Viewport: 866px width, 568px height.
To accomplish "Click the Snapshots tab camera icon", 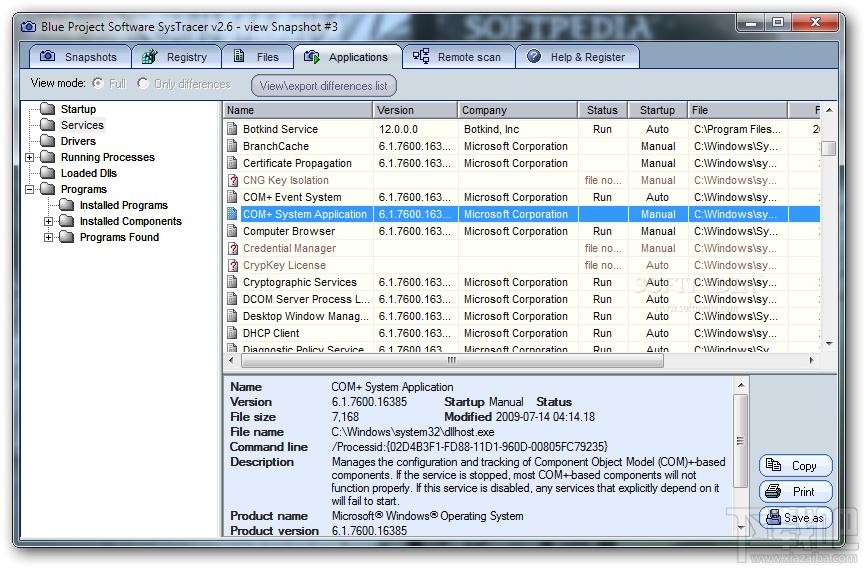I will pos(46,57).
